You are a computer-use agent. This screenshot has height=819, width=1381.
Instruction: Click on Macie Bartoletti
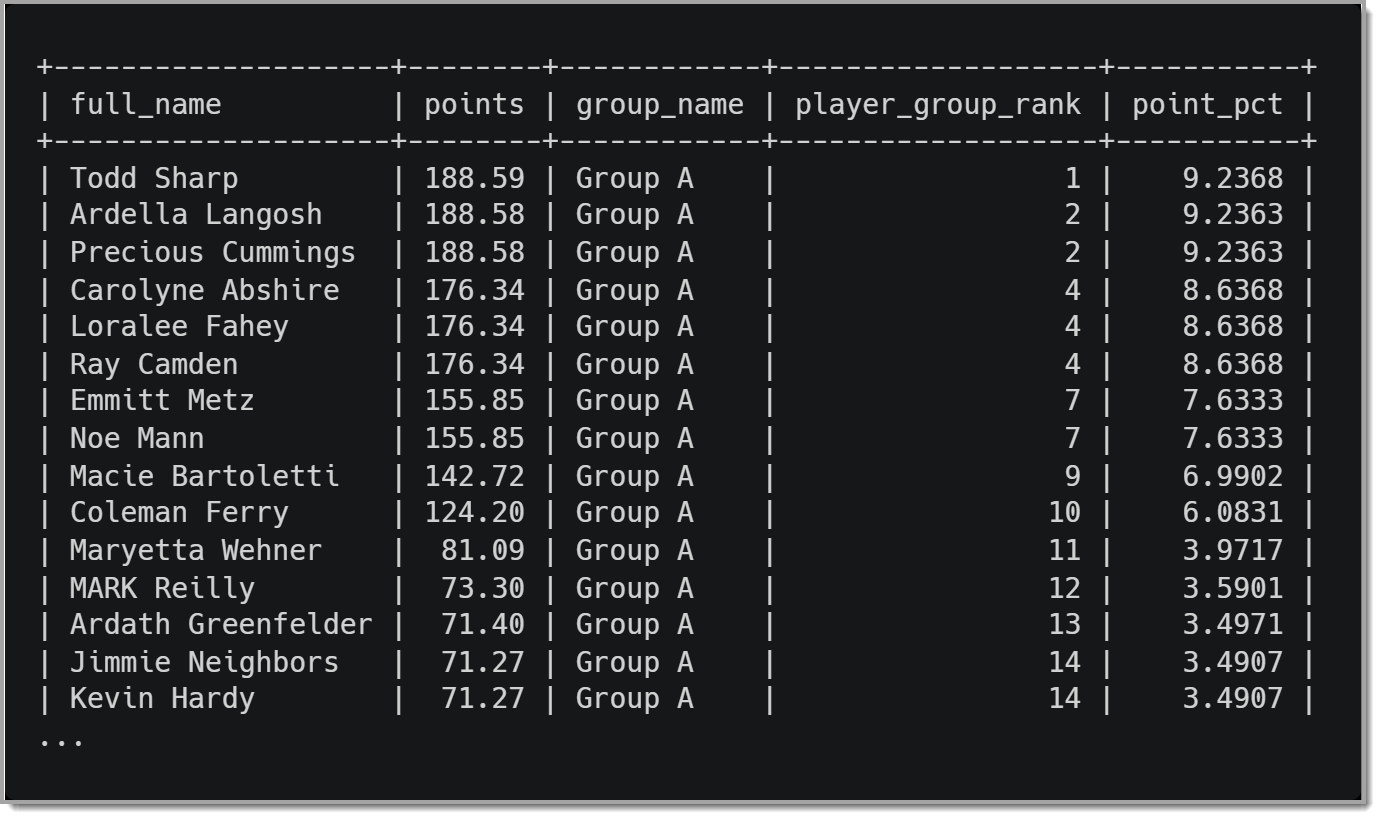[x=205, y=476]
